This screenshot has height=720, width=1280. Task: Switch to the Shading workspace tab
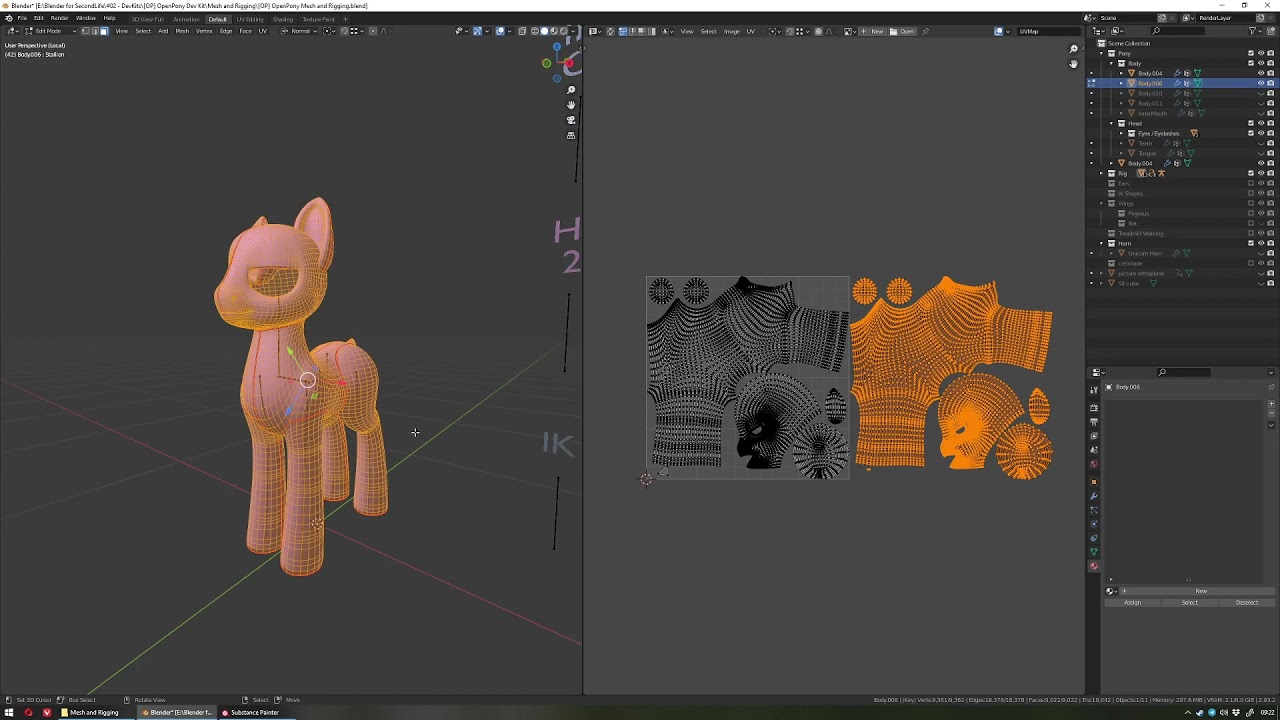283,19
